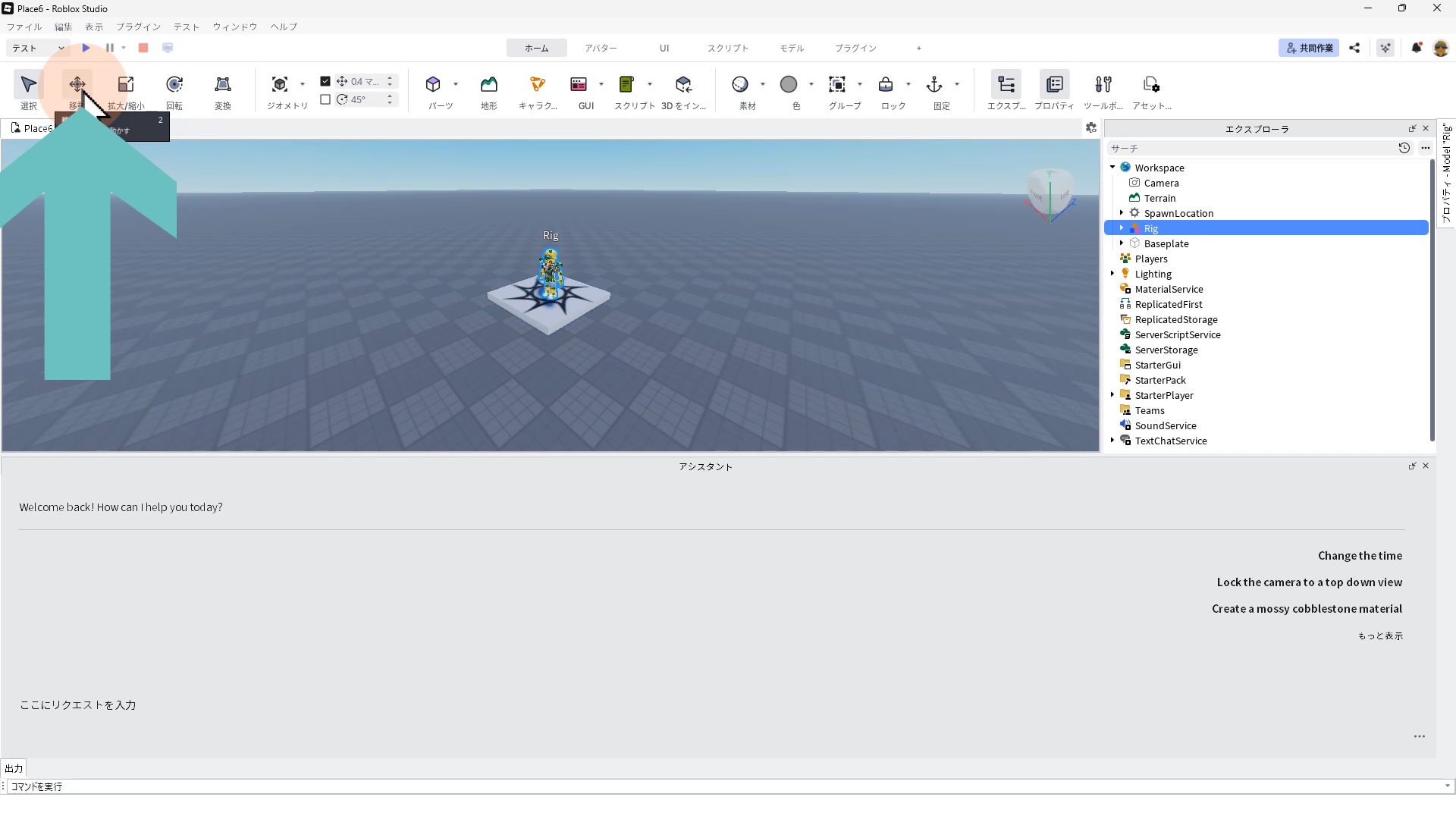
Task: Click the Transform (変換) tool
Action: pos(223,85)
